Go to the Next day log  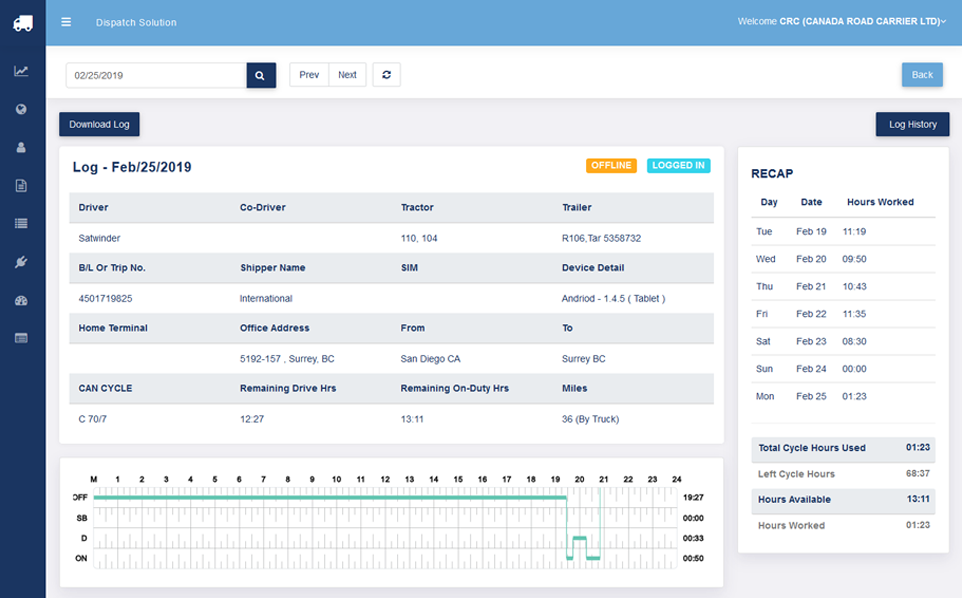click(347, 75)
